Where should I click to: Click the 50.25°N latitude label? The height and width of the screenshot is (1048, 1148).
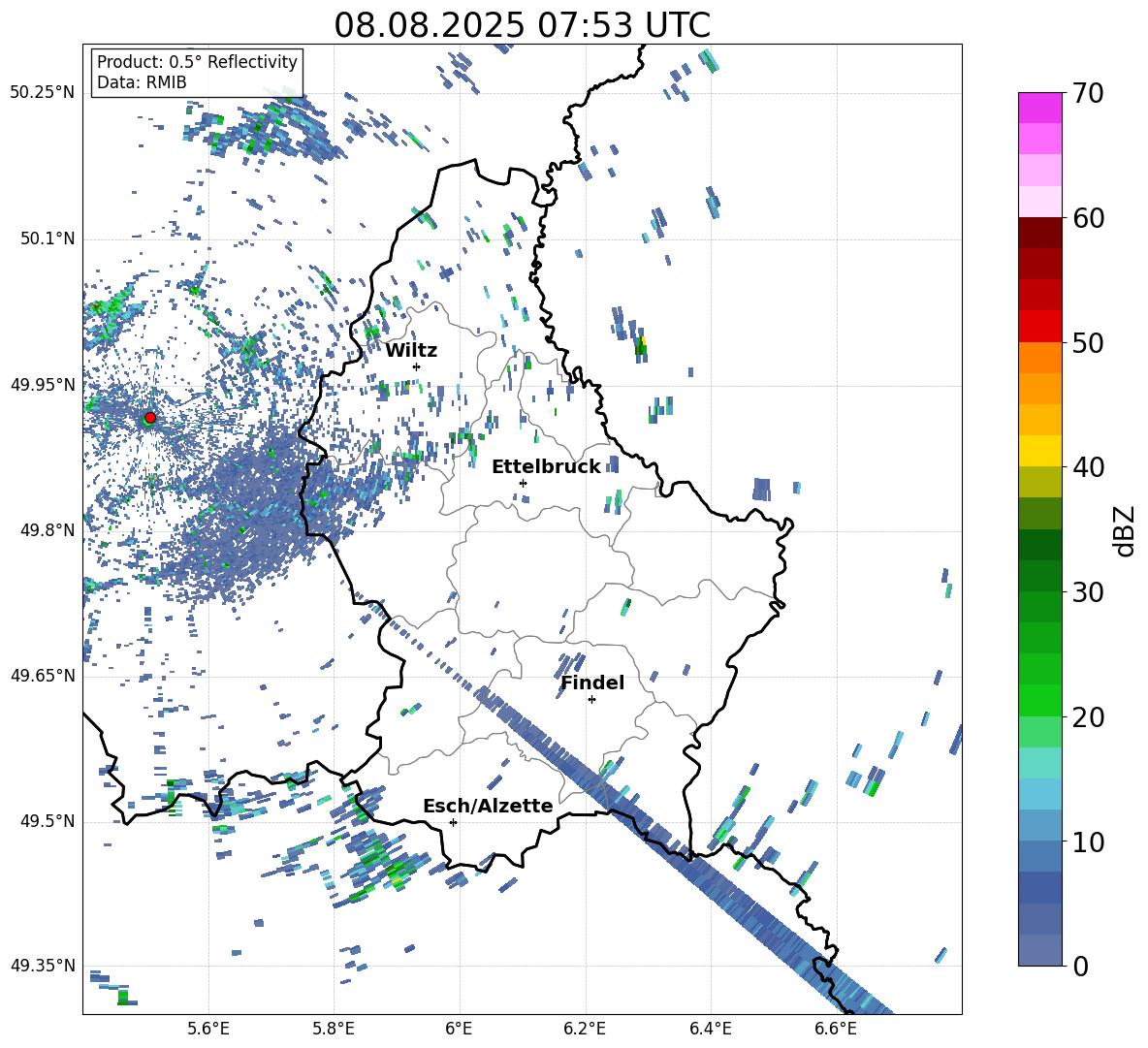[43, 93]
